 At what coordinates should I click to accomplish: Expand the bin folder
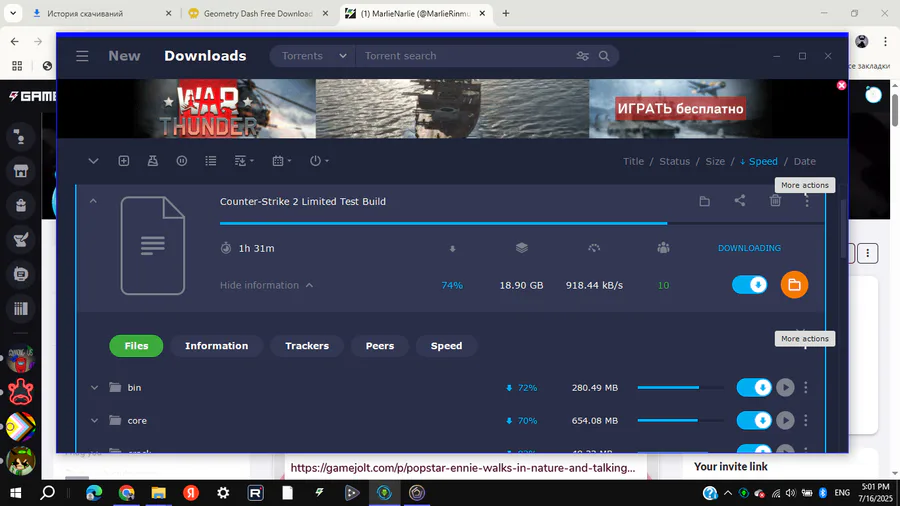94,388
